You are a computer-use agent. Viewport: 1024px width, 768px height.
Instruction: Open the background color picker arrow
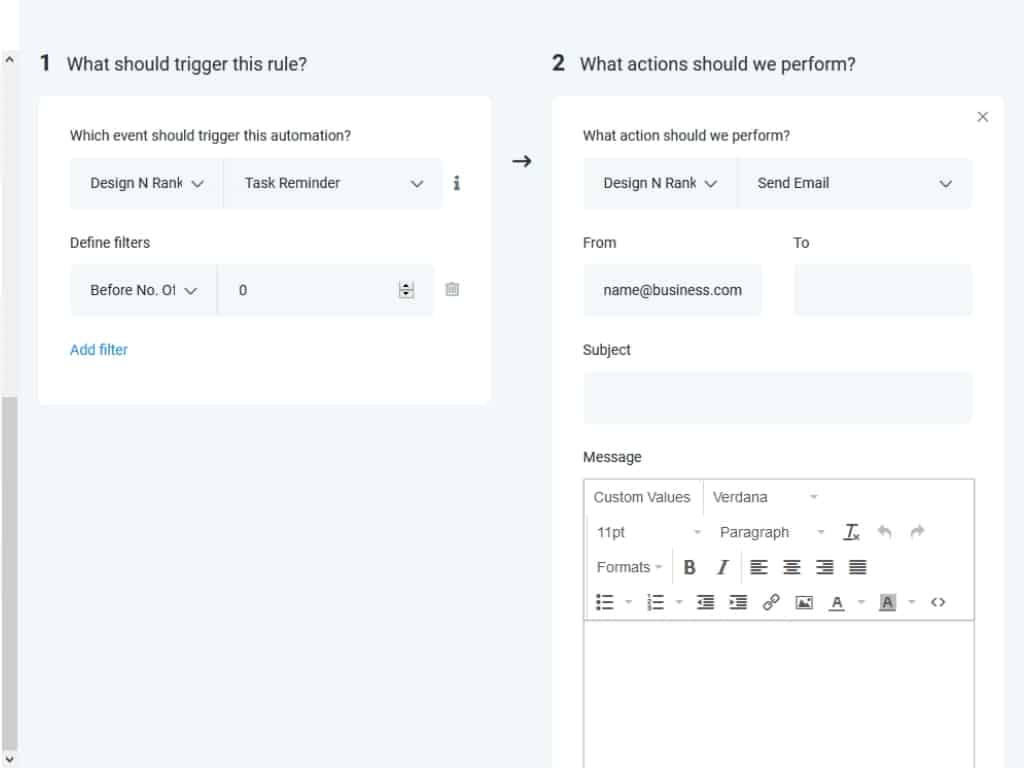pos(911,602)
